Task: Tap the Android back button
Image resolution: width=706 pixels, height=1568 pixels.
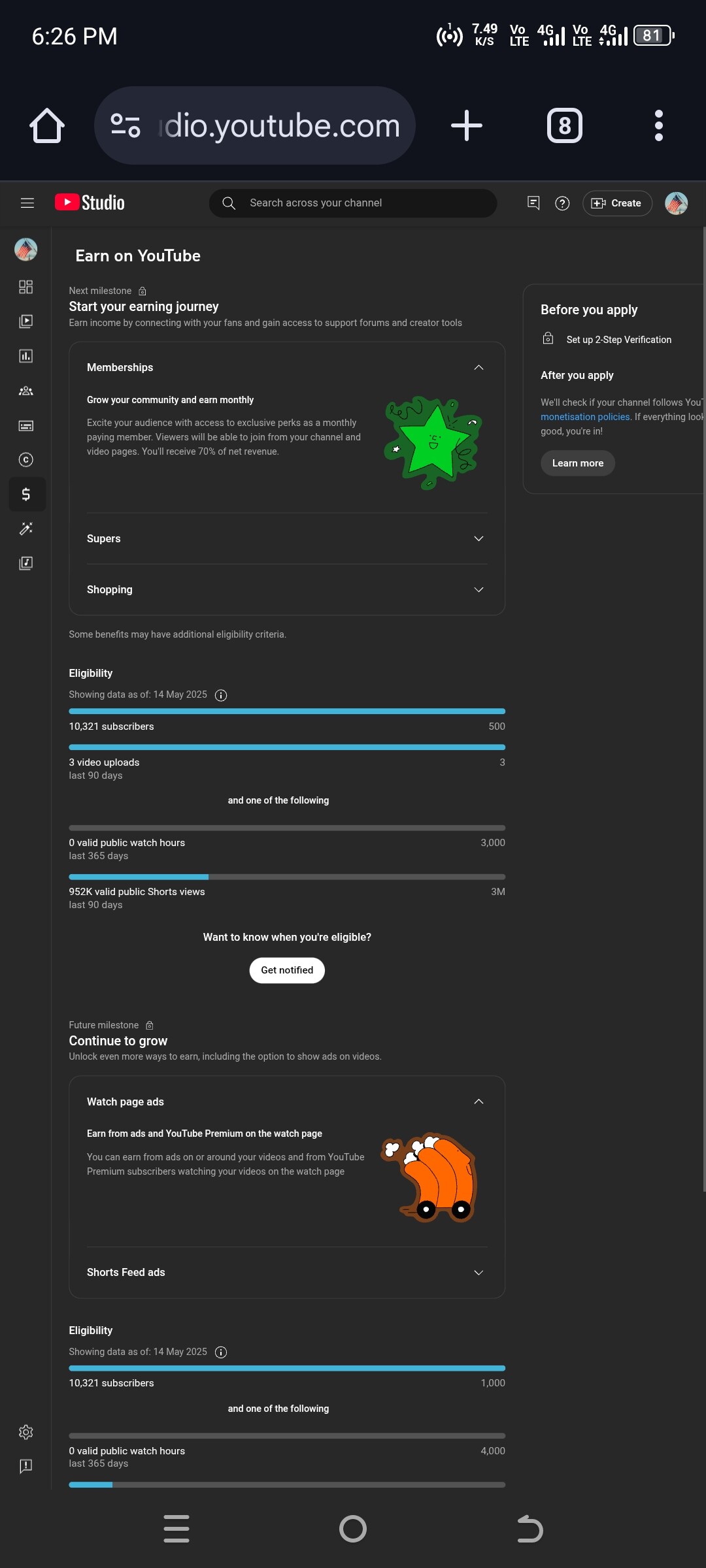Action: tap(529, 1529)
